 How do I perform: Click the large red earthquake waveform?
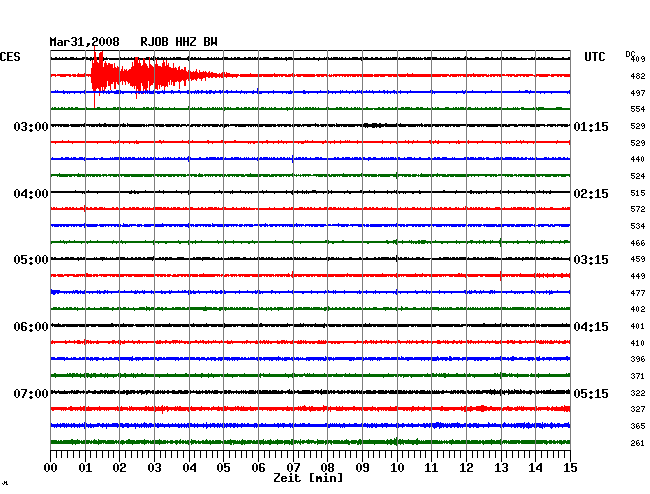[162, 75]
